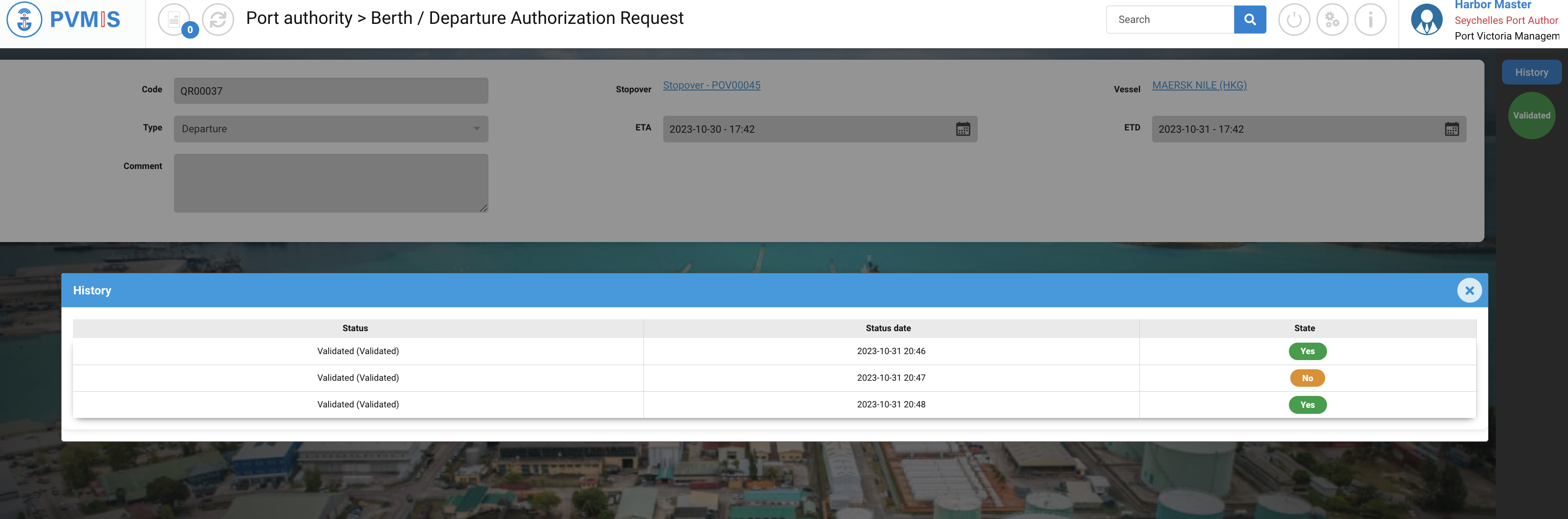Click inside the Search field

pos(1169,19)
